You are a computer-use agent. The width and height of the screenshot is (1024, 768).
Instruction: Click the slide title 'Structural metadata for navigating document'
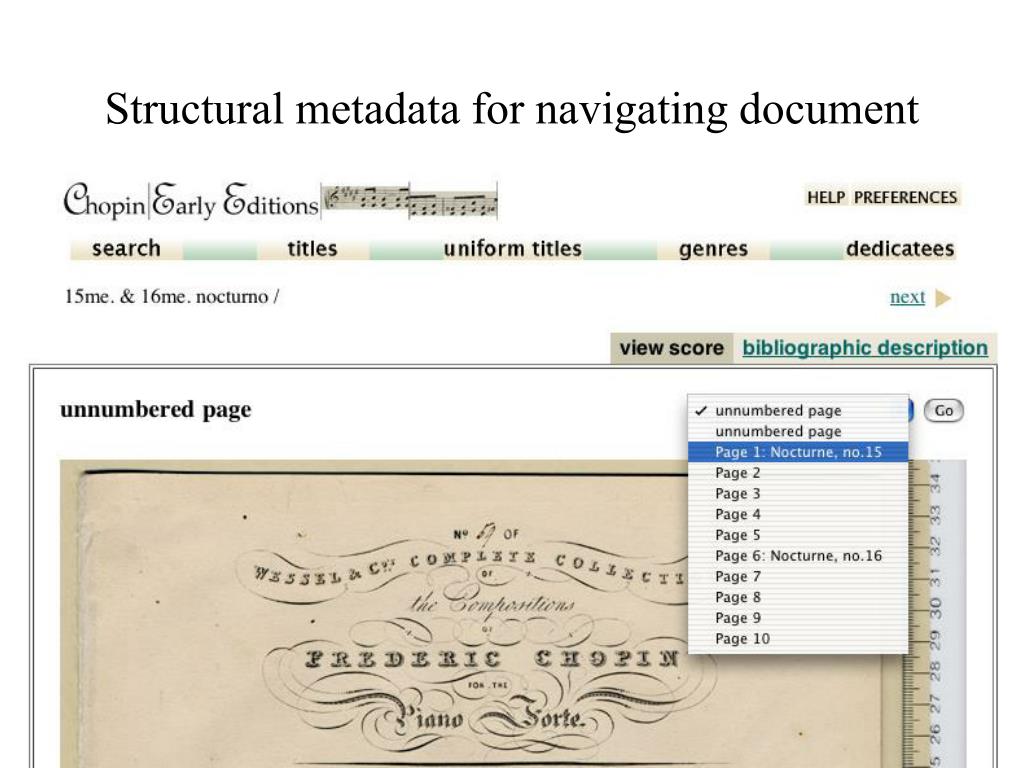point(512,109)
